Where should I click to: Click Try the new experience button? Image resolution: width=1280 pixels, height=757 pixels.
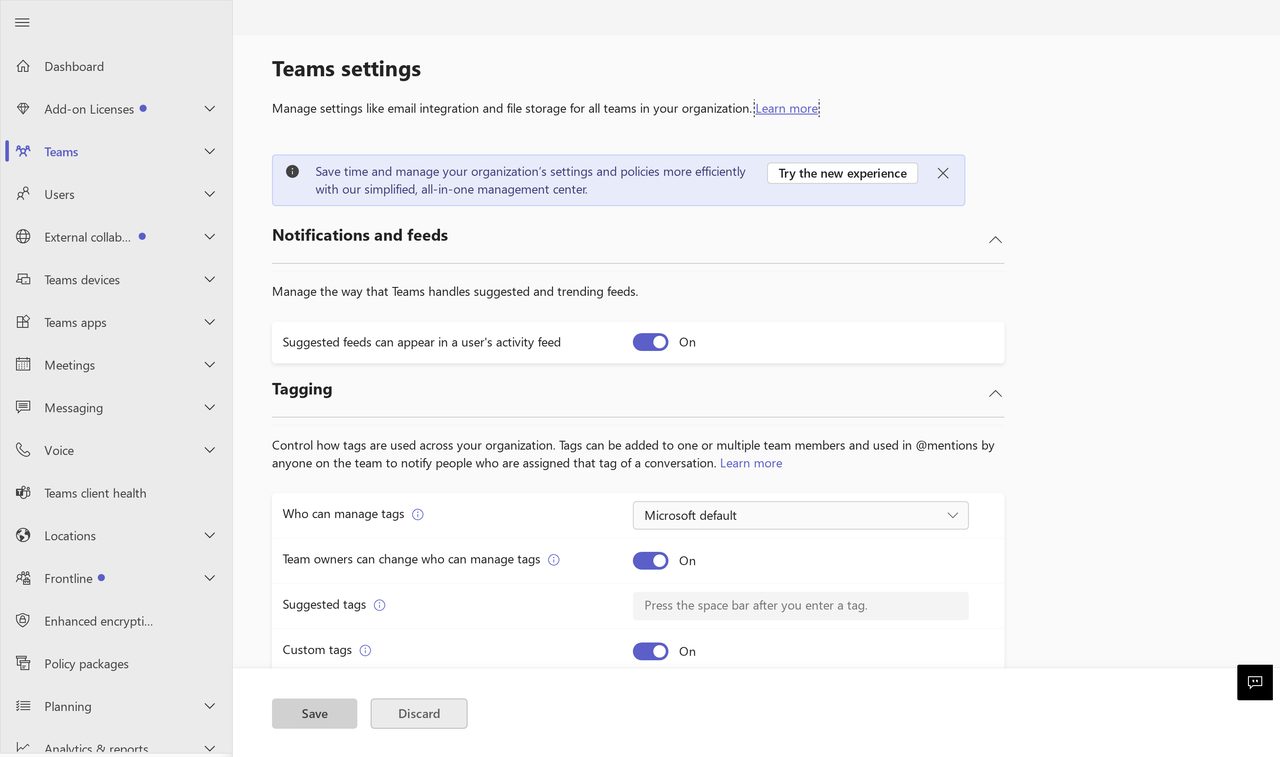tap(842, 173)
